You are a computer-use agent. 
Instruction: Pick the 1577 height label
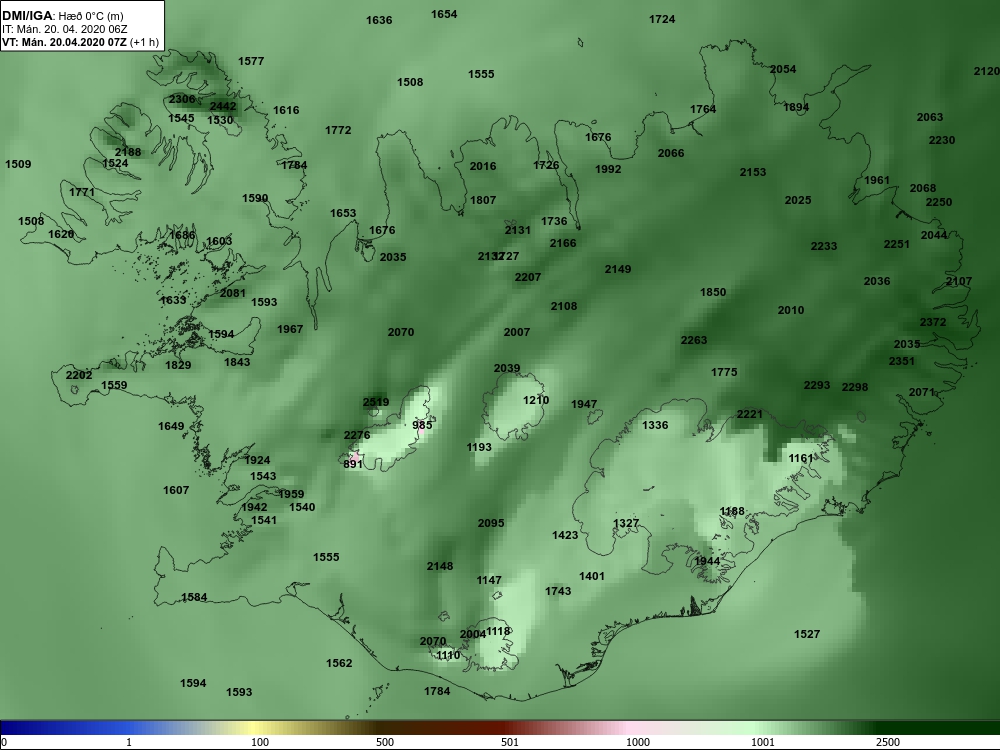click(251, 61)
